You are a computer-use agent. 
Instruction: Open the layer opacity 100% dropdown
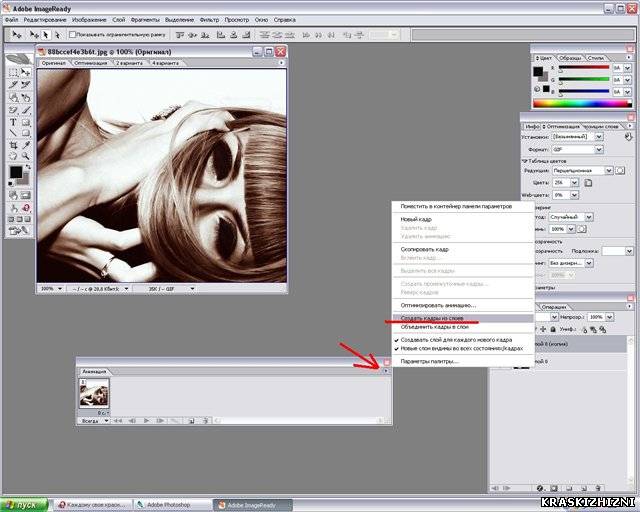coord(609,317)
